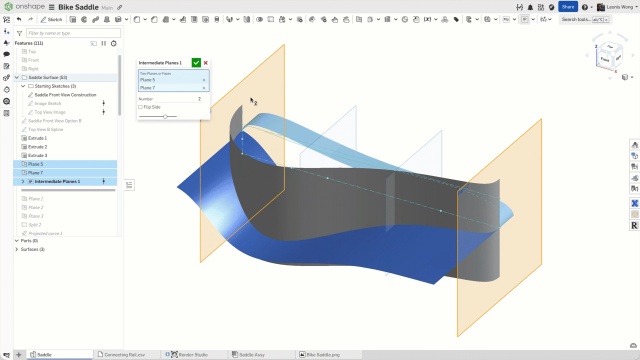Collapse the Starting Sketches folder
The image size is (640, 360).
(x=23, y=86)
